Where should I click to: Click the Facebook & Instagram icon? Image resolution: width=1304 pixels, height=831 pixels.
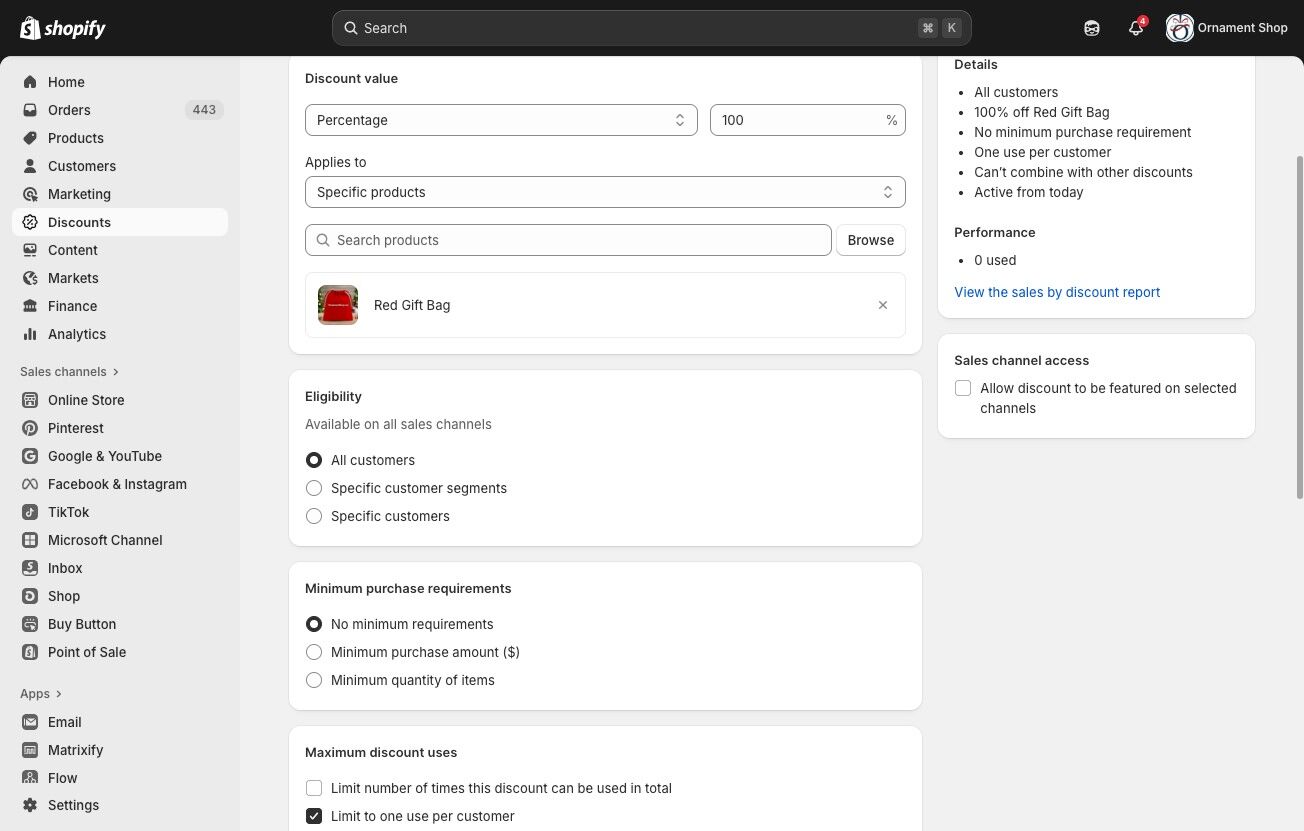pos(30,484)
